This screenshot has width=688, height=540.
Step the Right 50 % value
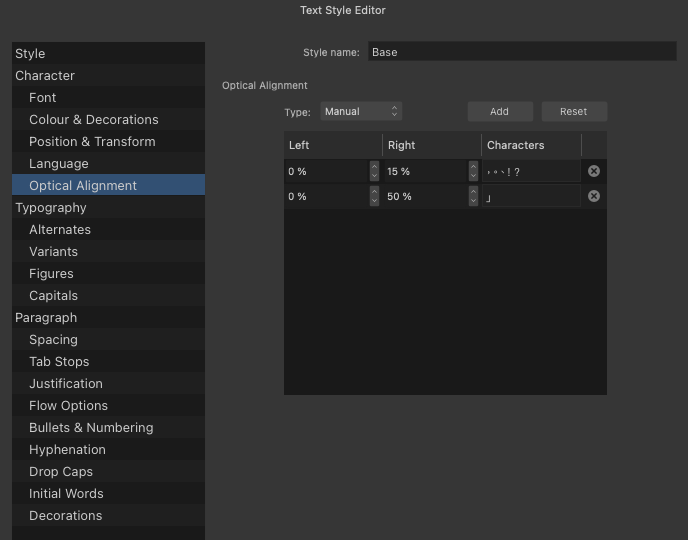pyautogui.click(x=473, y=196)
